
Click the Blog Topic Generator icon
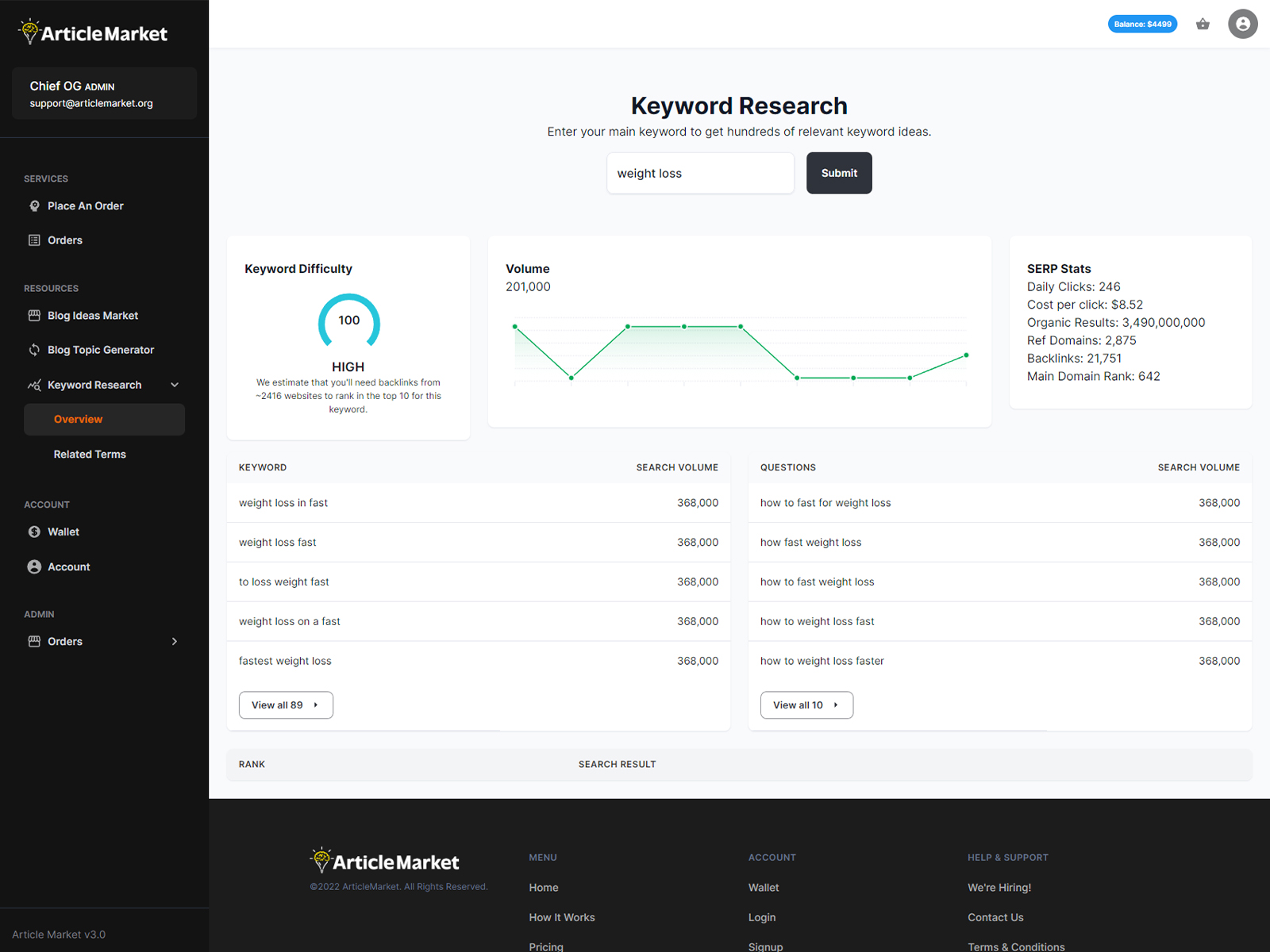coord(34,350)
